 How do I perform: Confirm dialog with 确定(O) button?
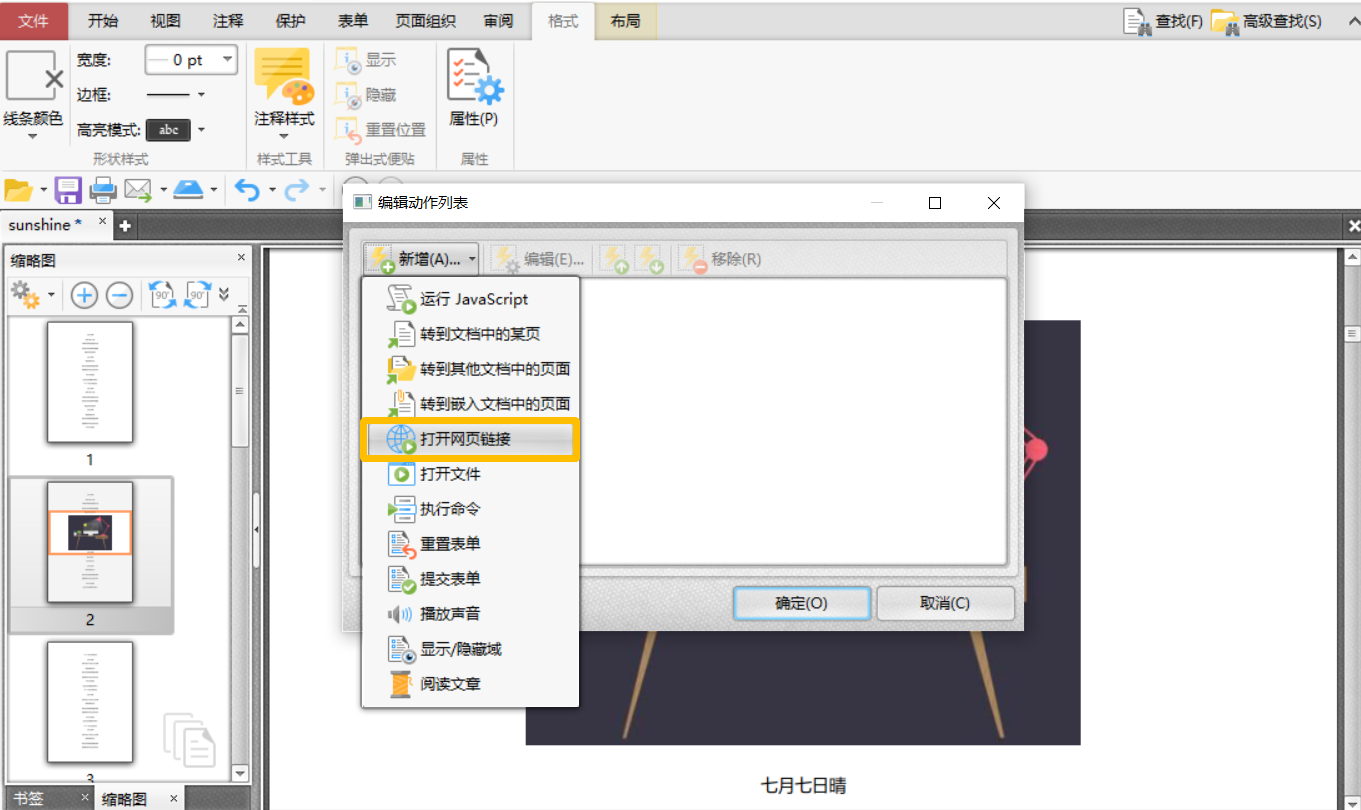[x=801, y=602]
